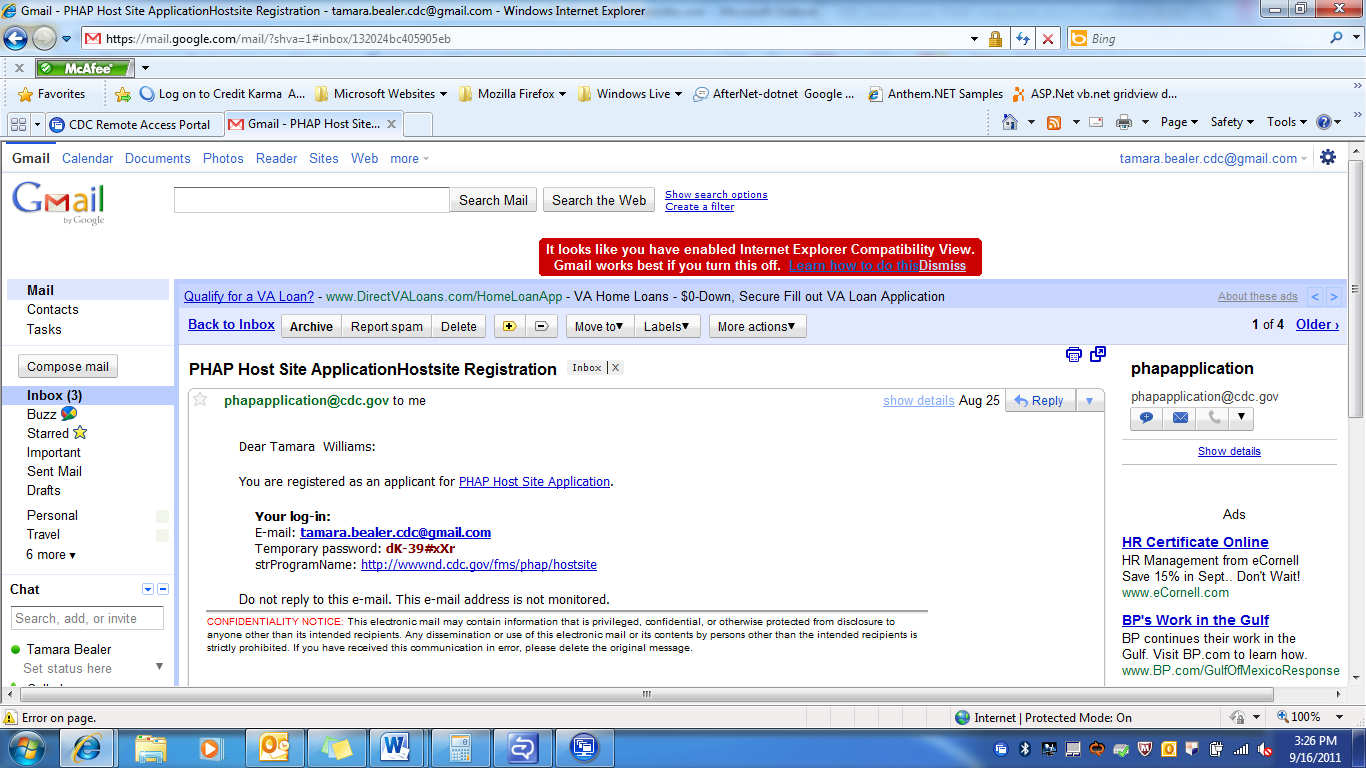Click the Travel label color swatch
Screen dimensions: 1366x768
tap(162, 535)
